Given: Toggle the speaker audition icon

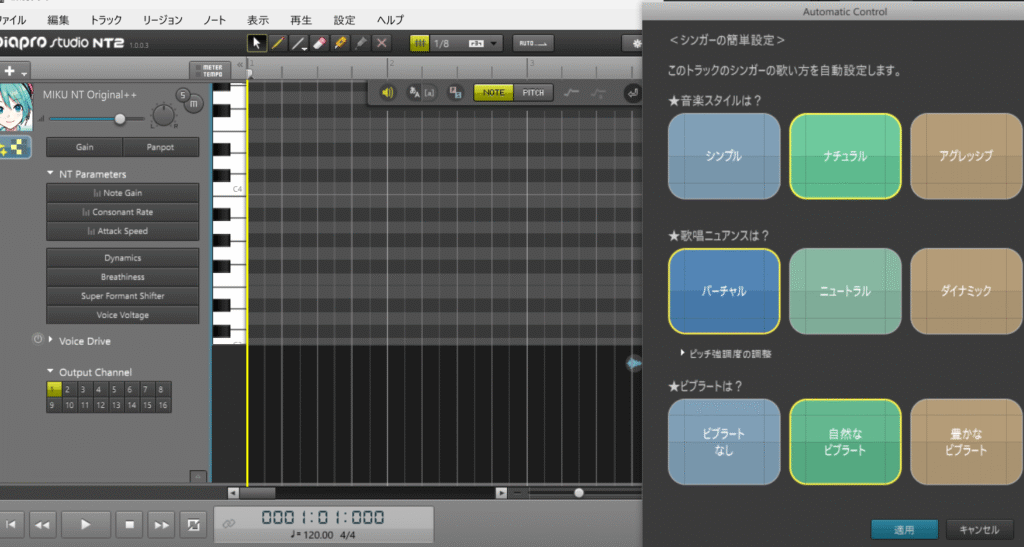Looking at the screenshot, I should point(387,93).
